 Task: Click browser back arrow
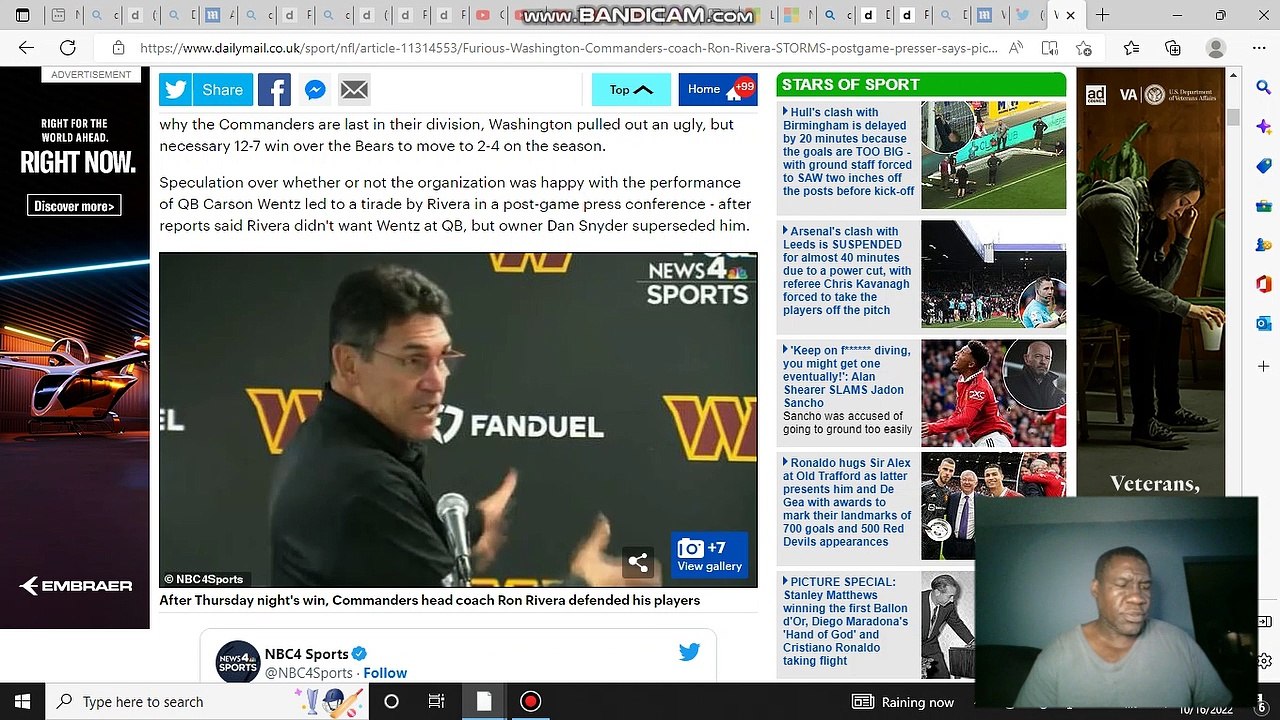coord(26,48)
